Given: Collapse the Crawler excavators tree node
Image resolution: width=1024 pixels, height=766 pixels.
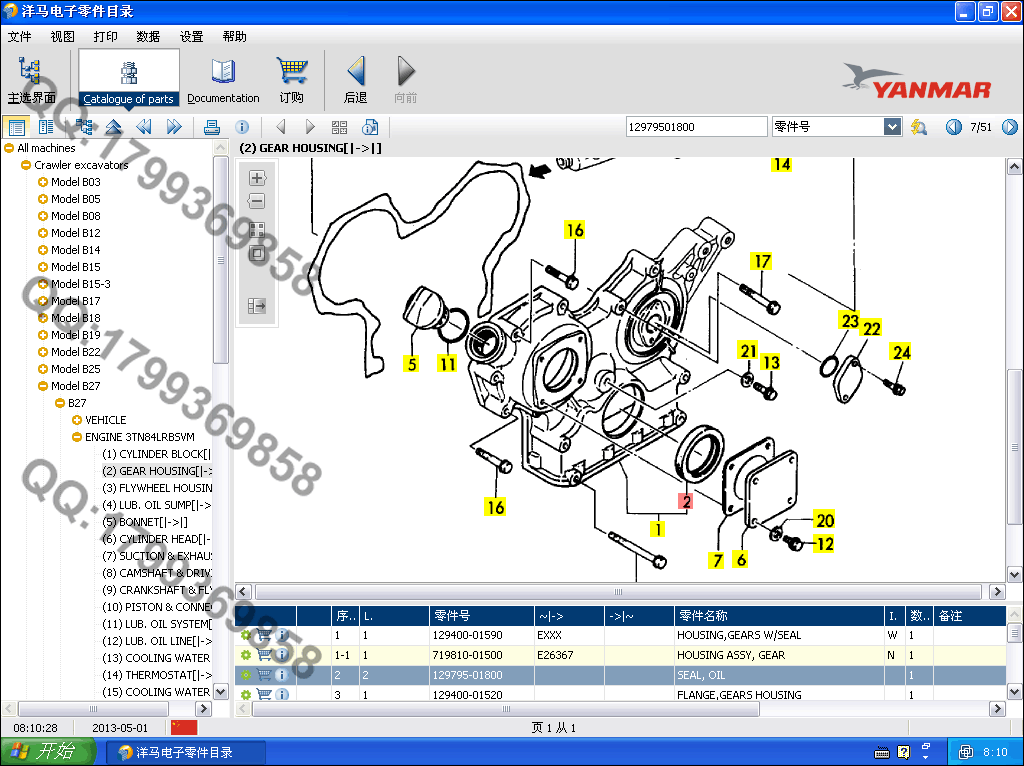Looking at the screenshot, I should tap(26, 165).
